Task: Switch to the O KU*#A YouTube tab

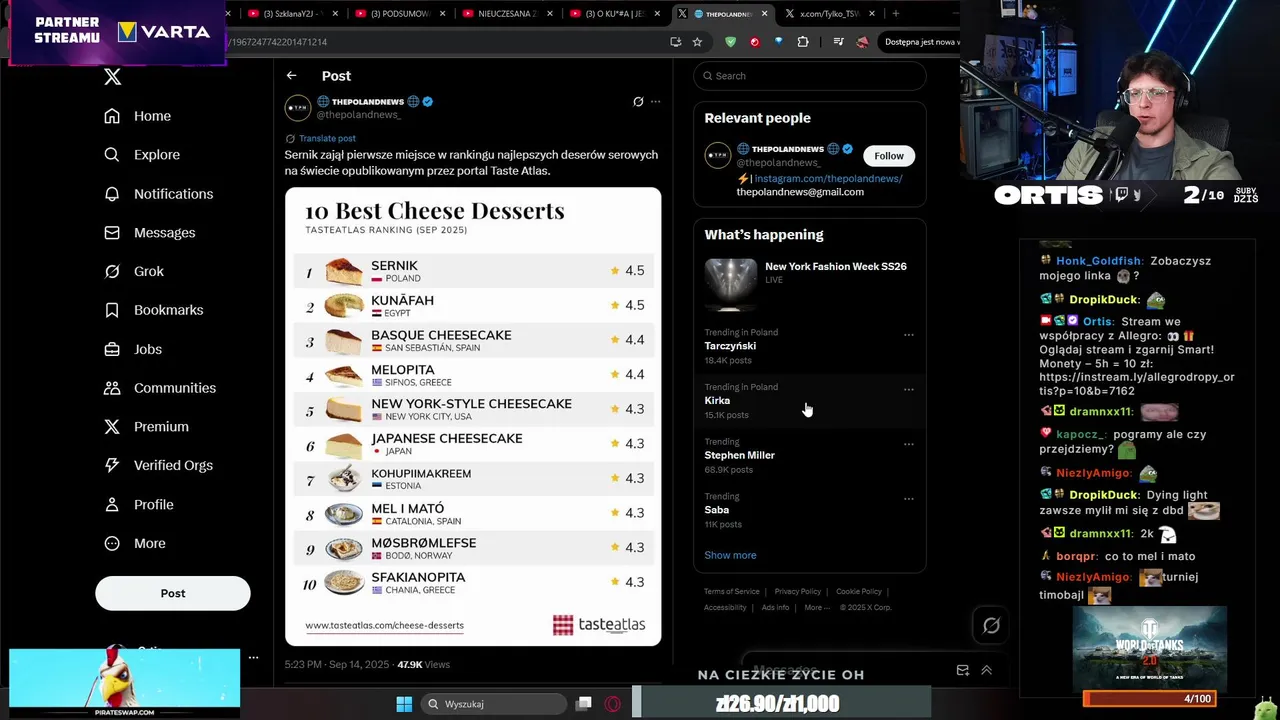Action: click(x=614, y=14)
